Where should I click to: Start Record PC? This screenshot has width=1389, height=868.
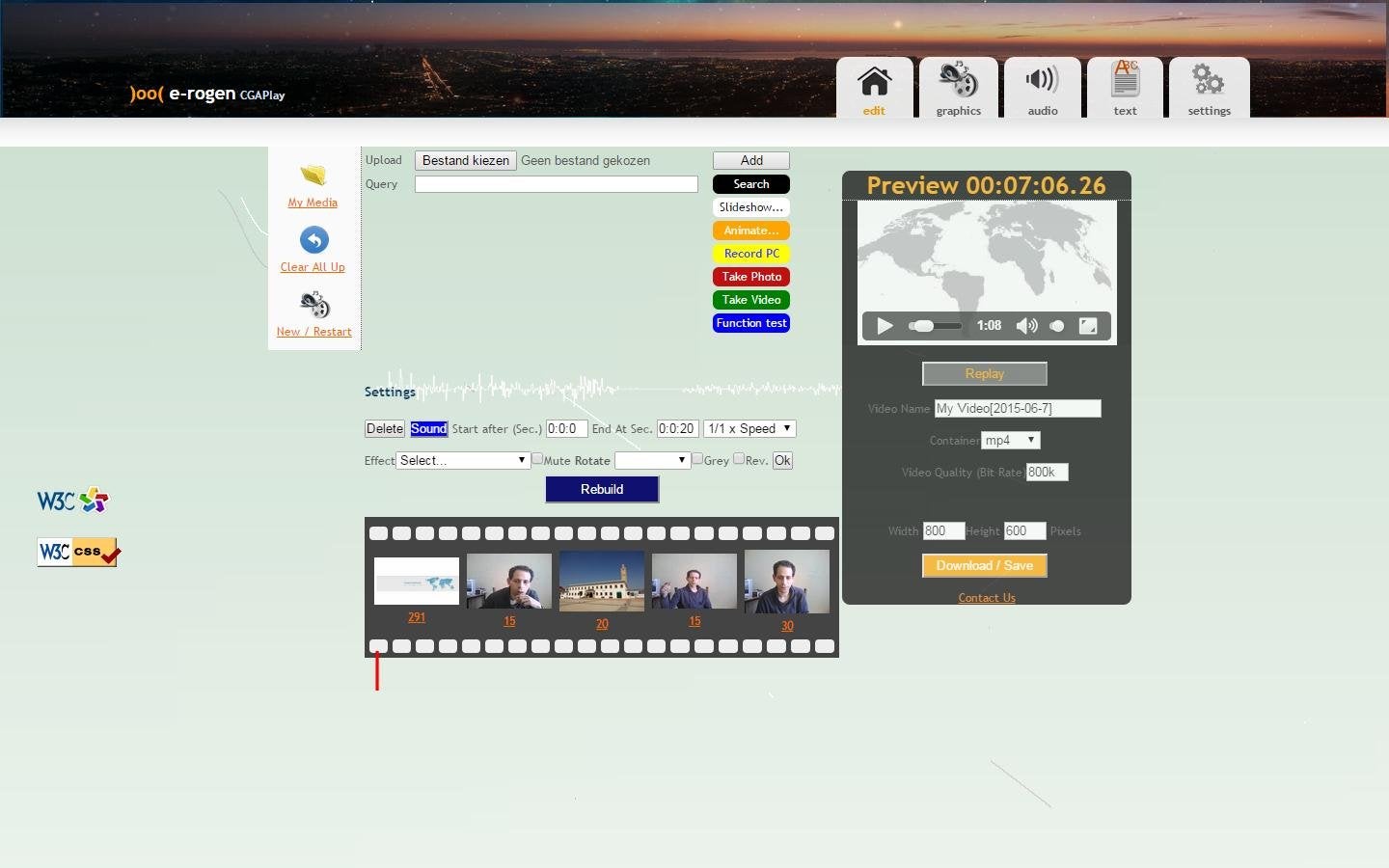(751, 254)
